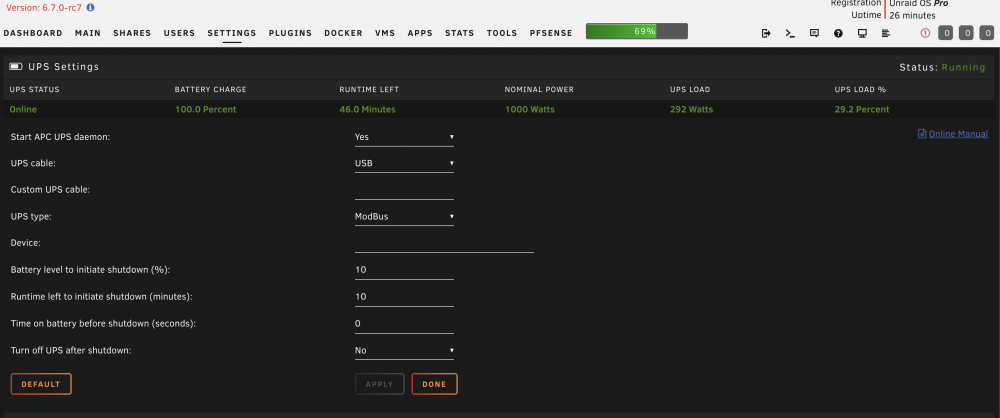1000x418 pixels.
Task: Click the runtime left shutdown field
Action: [404, 297]
